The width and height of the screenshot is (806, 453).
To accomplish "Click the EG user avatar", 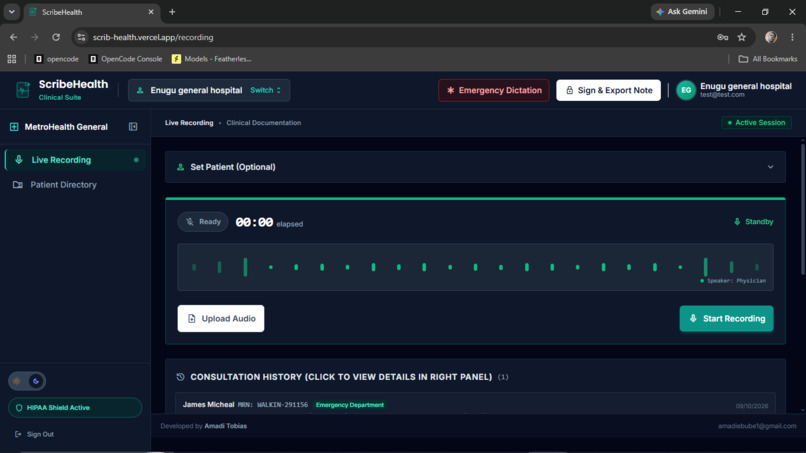I will 686,90.
